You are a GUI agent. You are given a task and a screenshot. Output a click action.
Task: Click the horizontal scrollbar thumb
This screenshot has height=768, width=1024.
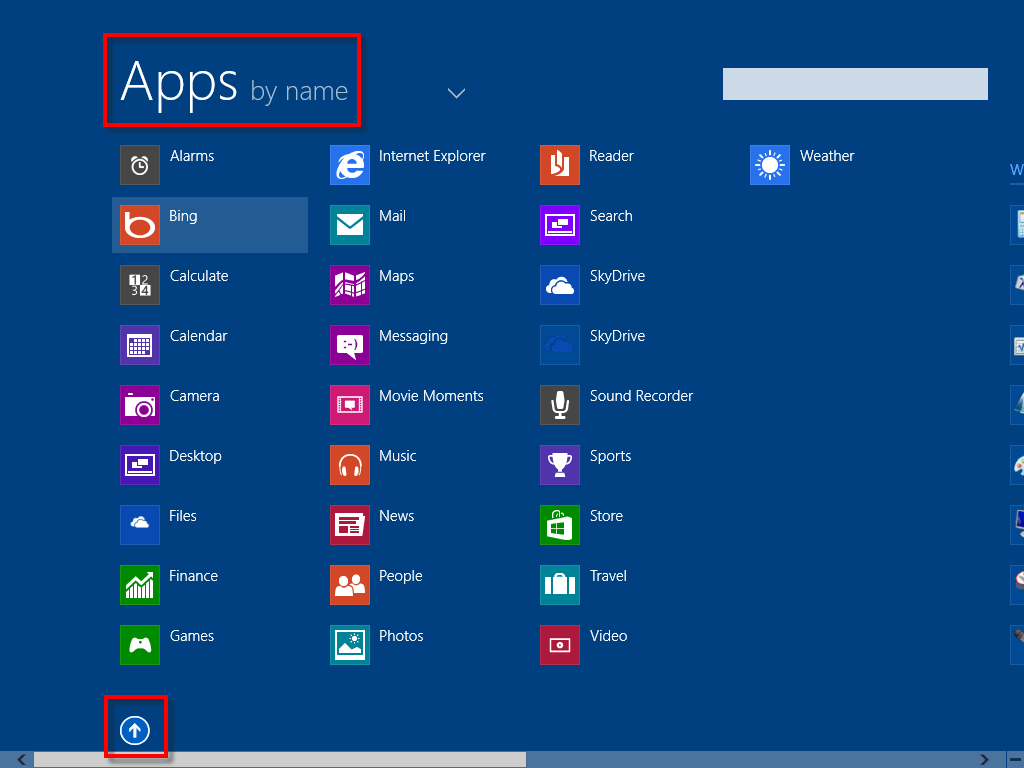click(x=280, y=760)
